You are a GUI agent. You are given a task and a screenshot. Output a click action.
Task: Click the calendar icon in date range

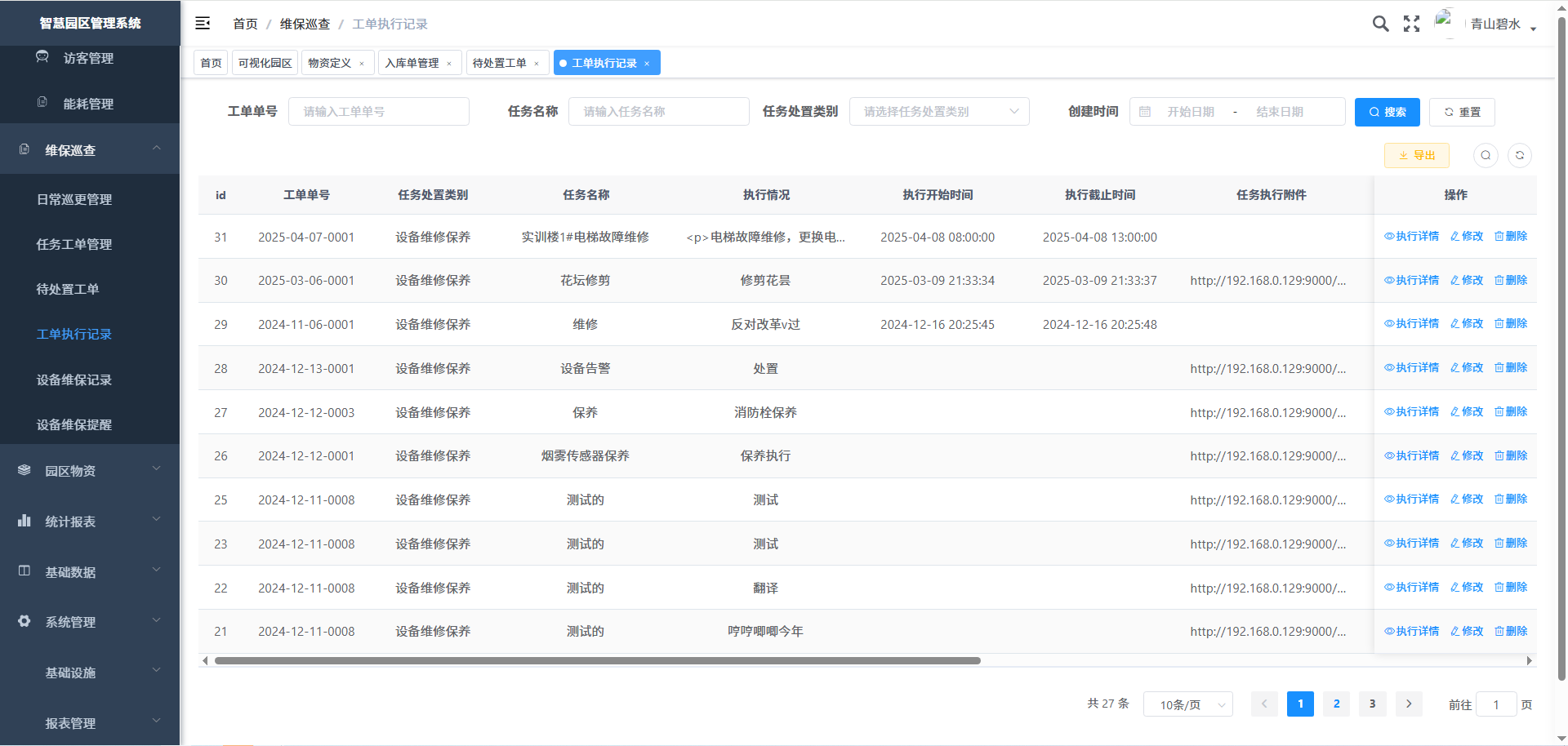click(x=1145, y=112)
